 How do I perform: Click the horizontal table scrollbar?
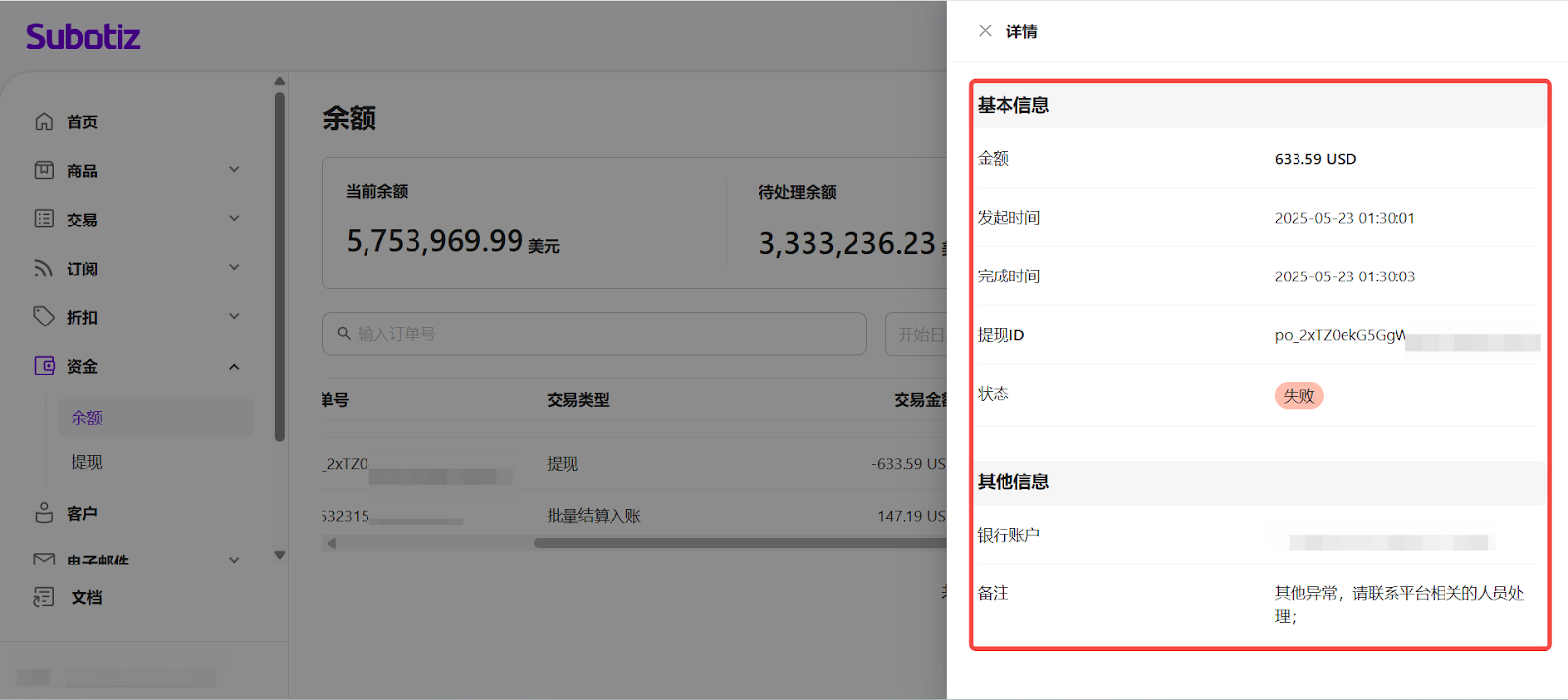pos(735,543)
